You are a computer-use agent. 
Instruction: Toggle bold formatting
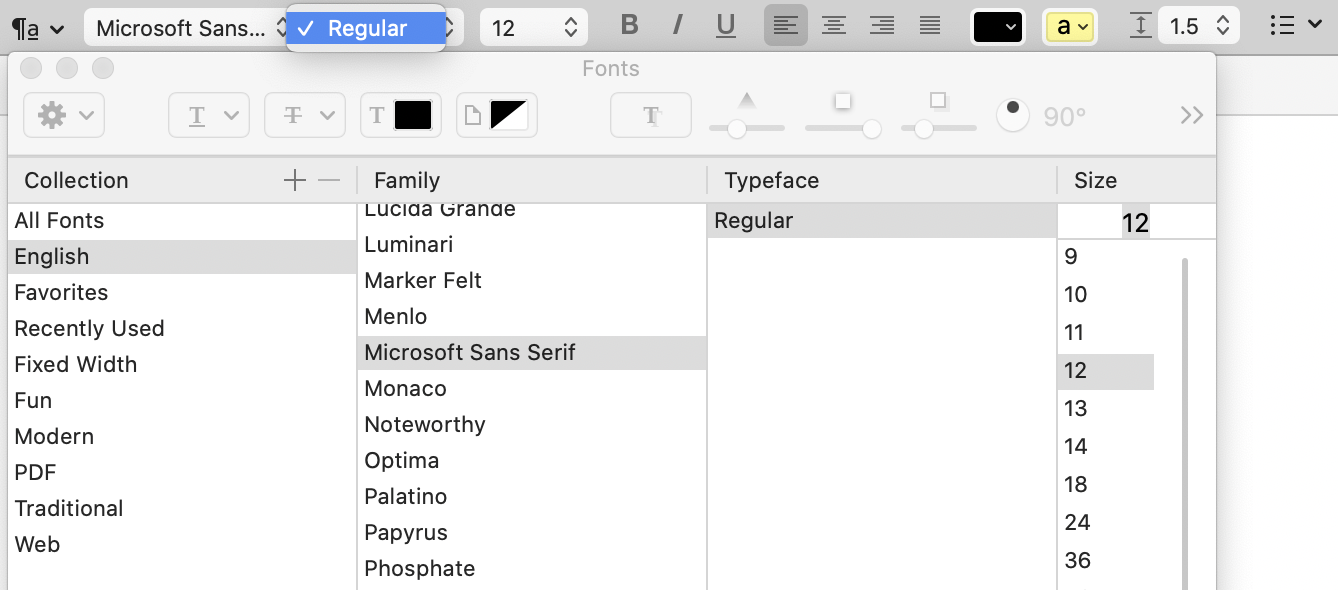pyautogui.click(x=629, y=26)
